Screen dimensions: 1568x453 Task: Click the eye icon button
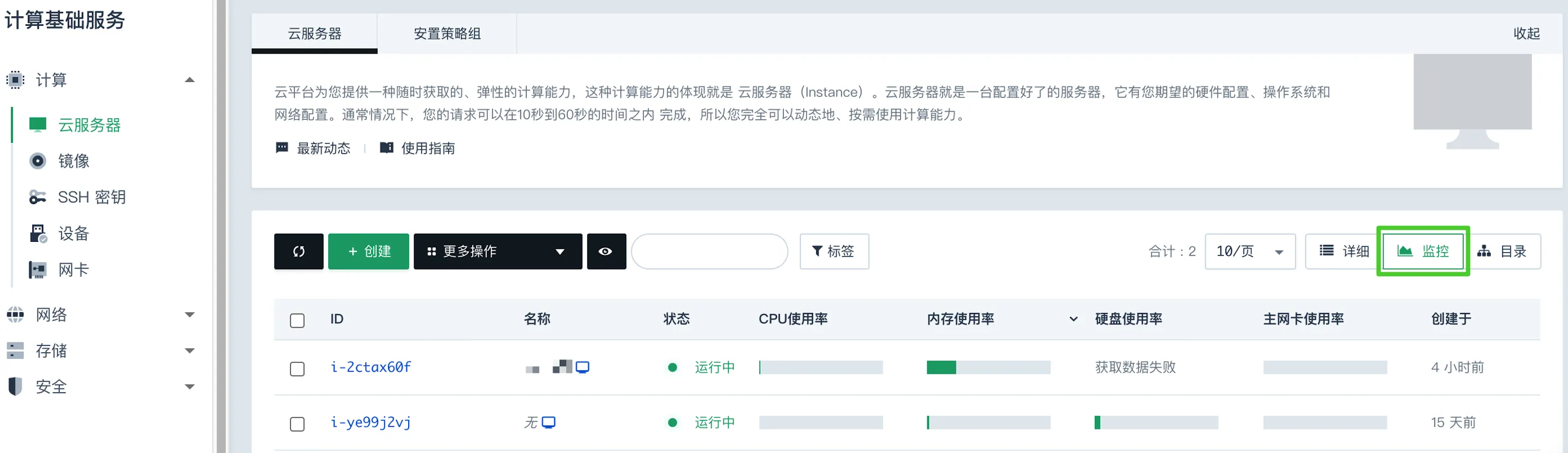tap(606, 251)
